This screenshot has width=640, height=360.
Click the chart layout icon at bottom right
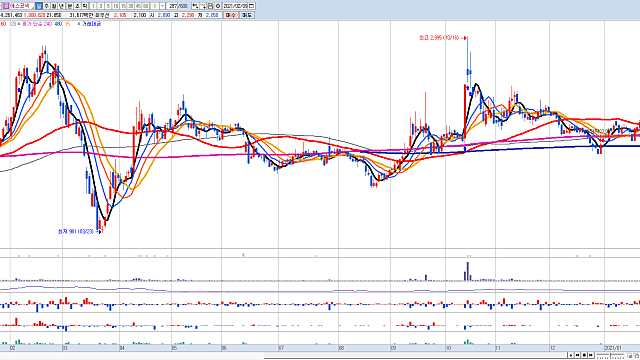(x=630, y=356)
